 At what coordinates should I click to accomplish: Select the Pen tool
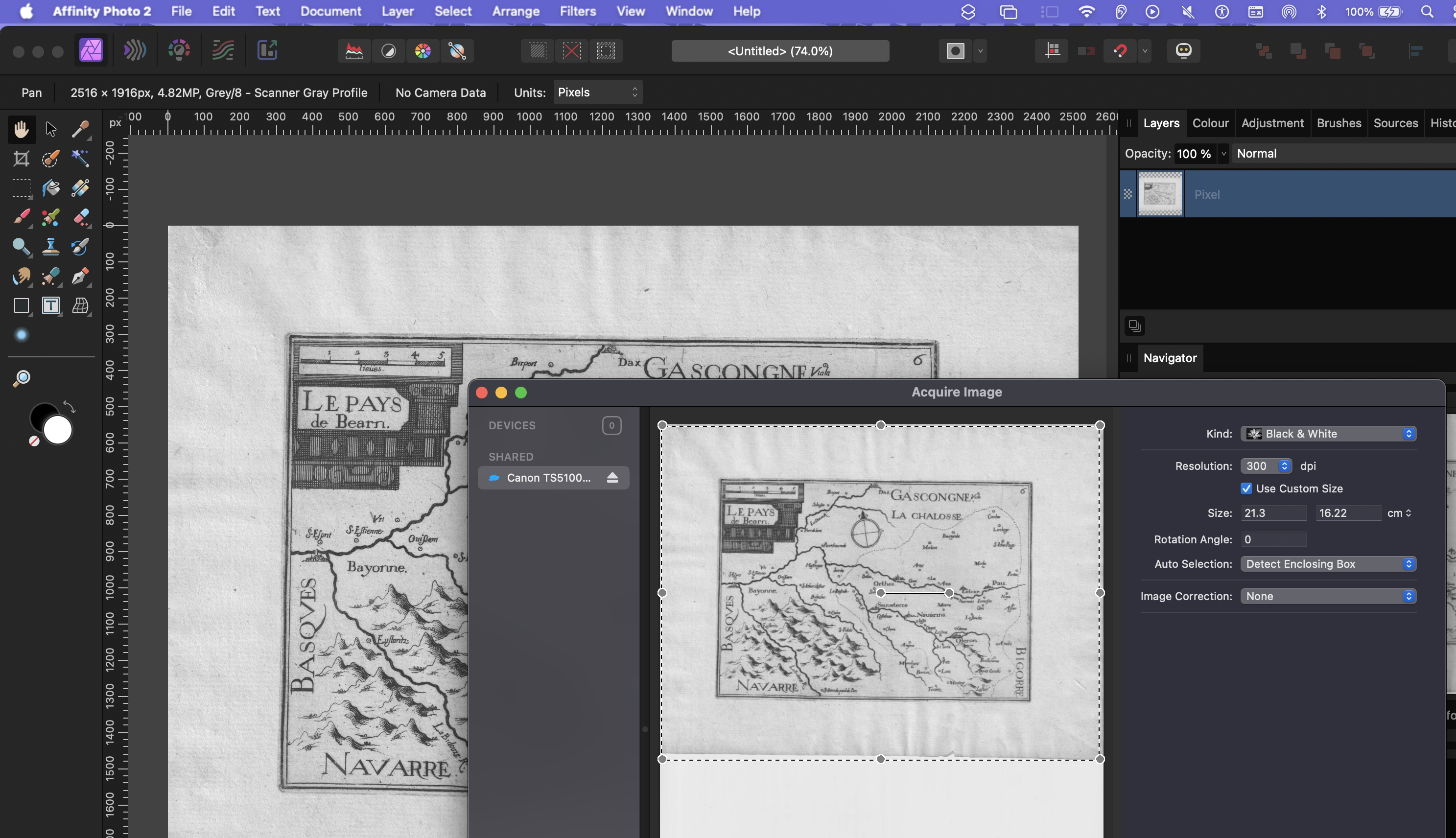80,276
